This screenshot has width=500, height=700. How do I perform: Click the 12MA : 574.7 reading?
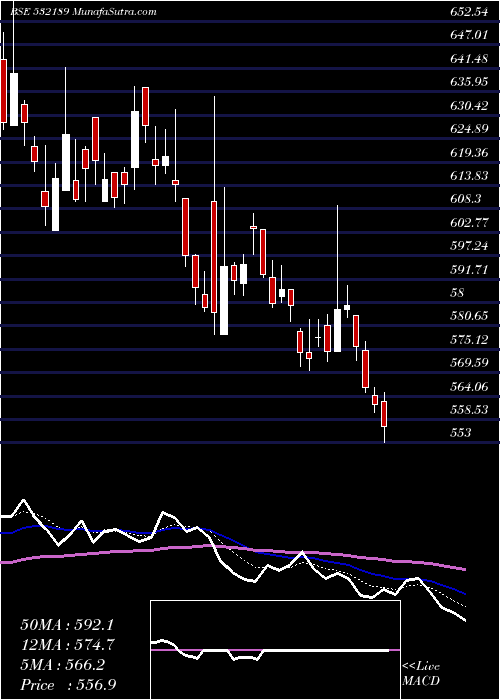pyautogui.click(x=67, y=645)
